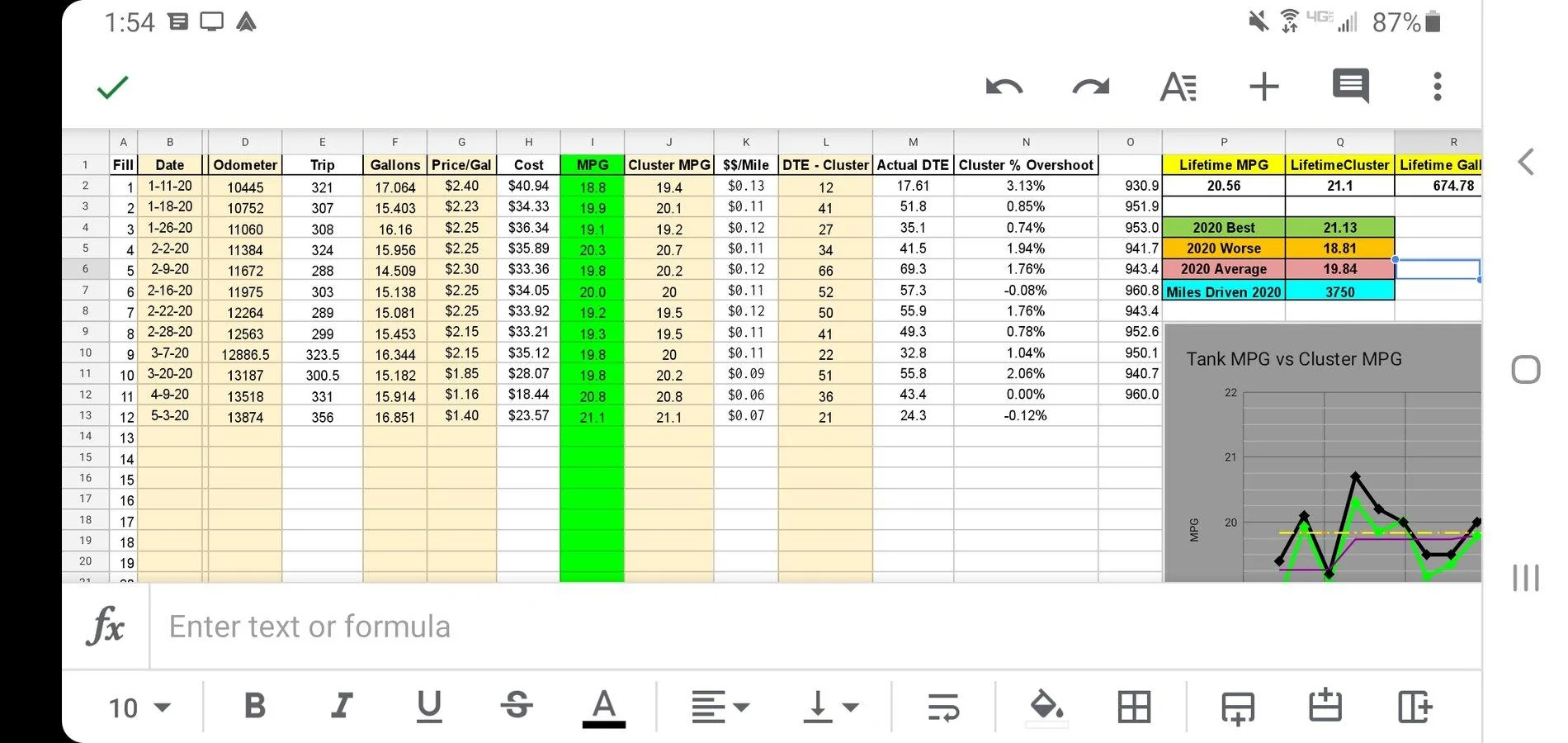The height and width of the screenshot is (743, 1568).
Task: Toggle underline formatting
Action: coord(429,707)
